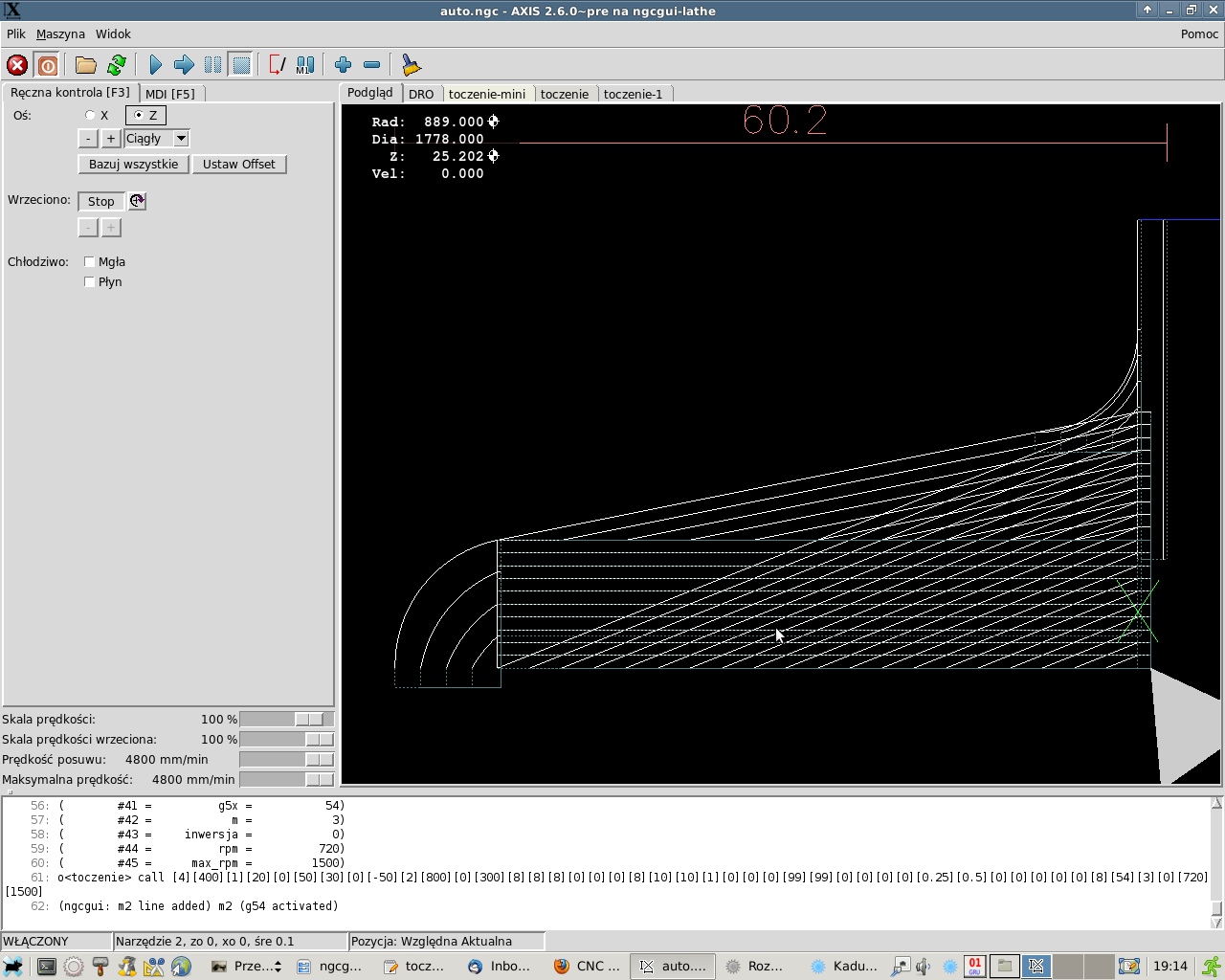Switch to the Inbo... mail taskbar window
The height and width of the screenshot is (980, 1225).
point(501,967)
